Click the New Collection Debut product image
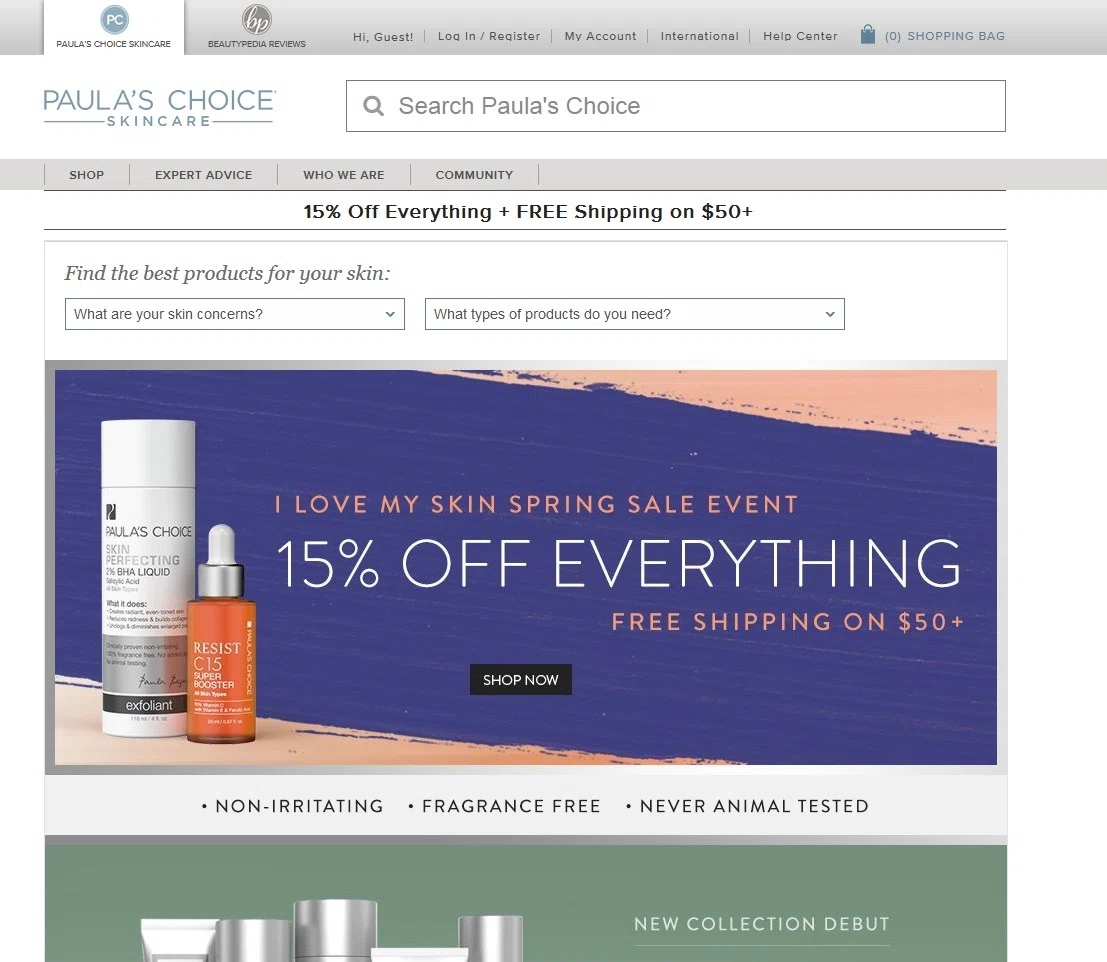Viewport: 1107px width, 962px height. (x=332, y=928)
